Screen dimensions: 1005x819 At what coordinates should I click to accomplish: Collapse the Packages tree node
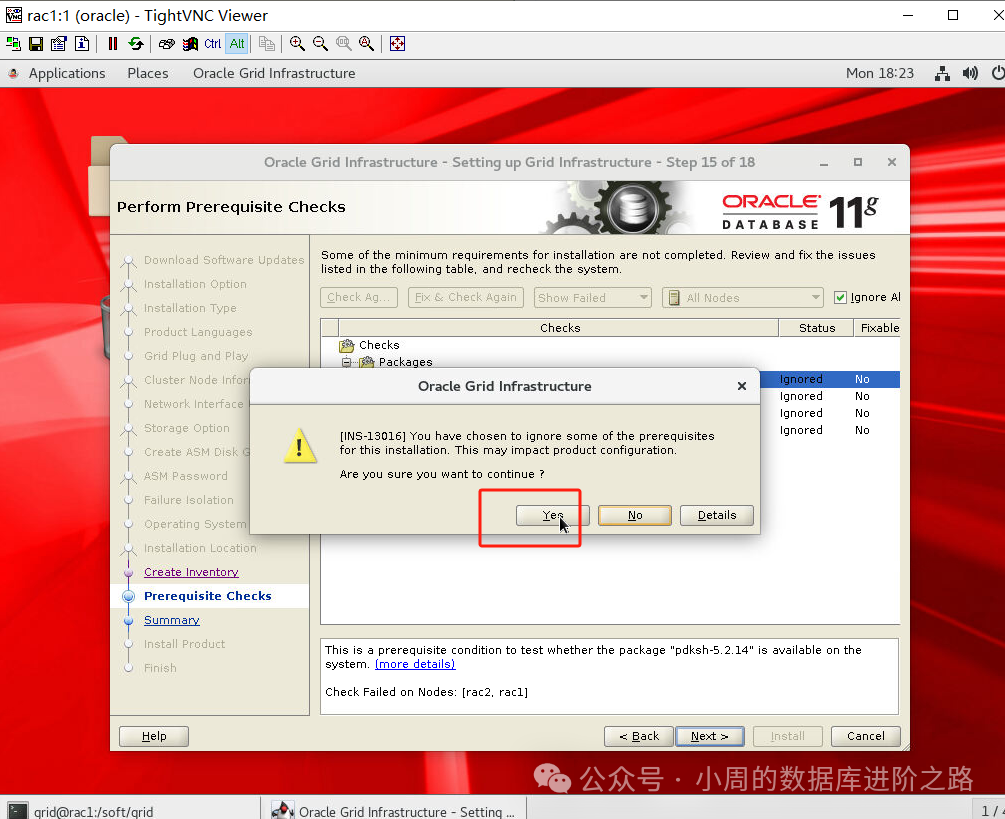point(346,362)
